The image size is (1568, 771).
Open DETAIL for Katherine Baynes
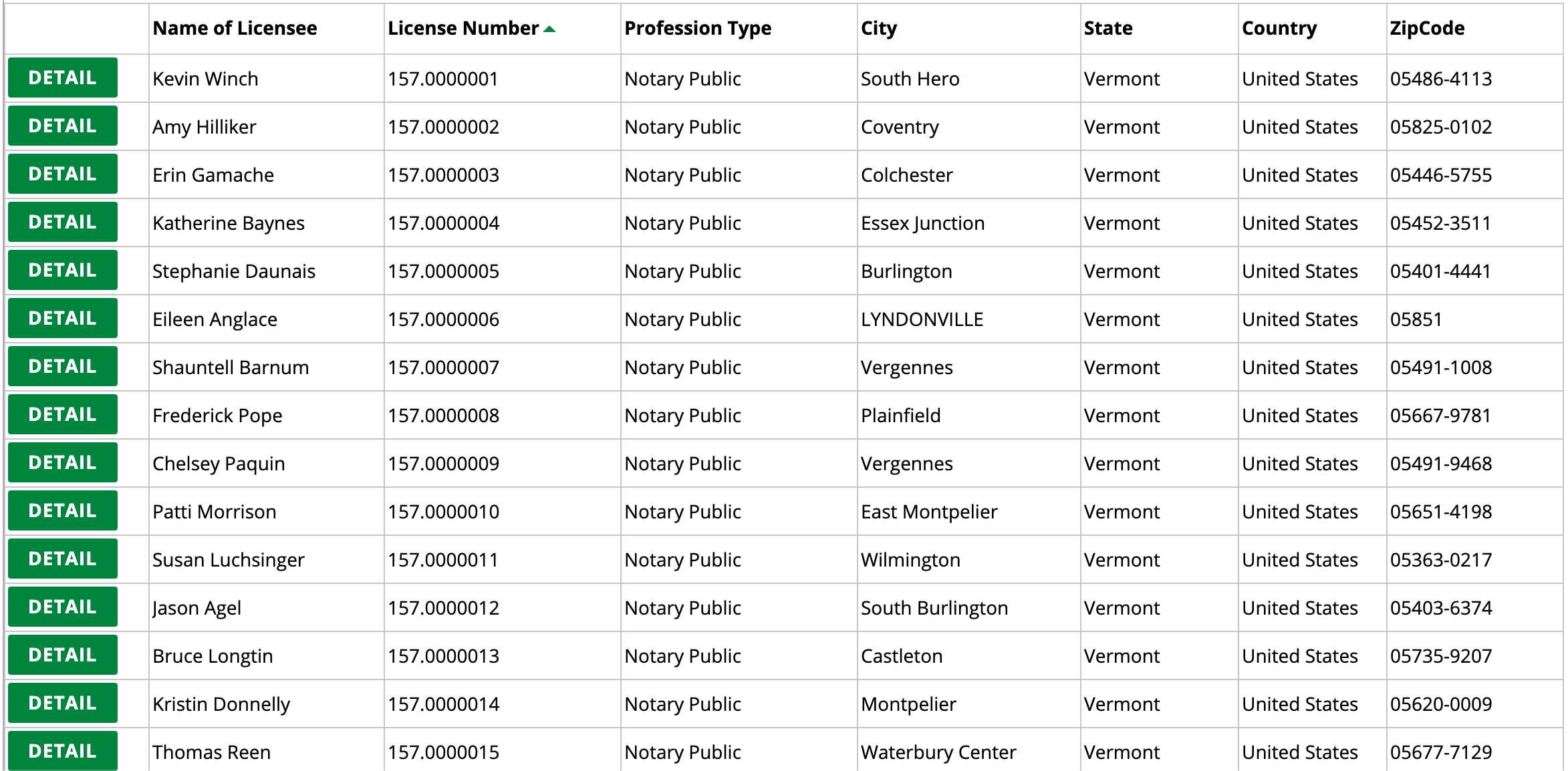(61, 222)
